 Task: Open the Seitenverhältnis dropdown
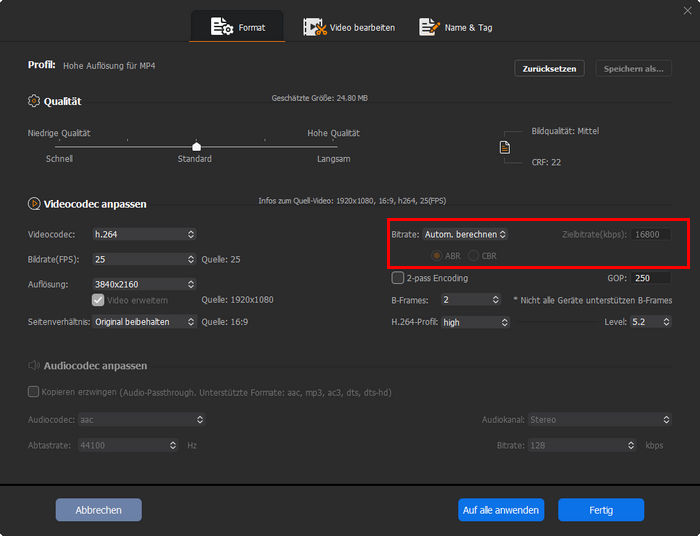pos(144,322)
